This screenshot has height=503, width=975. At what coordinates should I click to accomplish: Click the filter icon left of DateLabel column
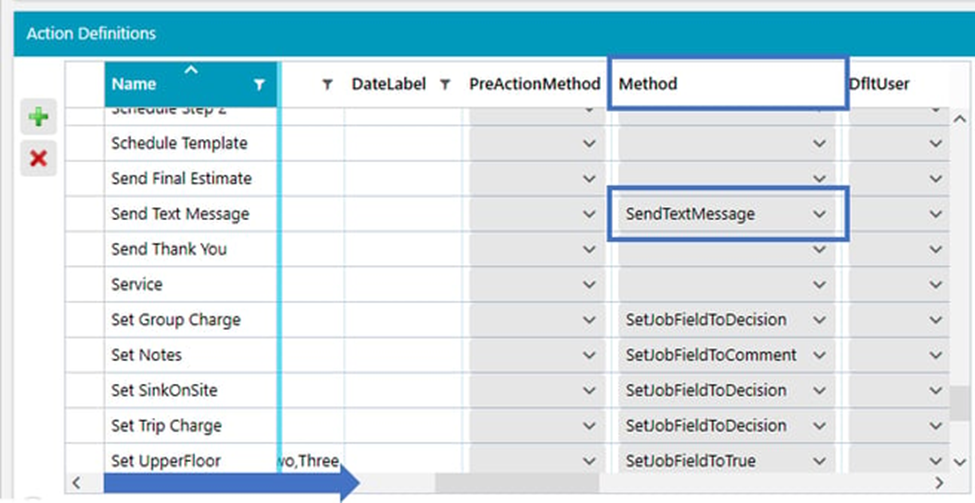point(327,85)
